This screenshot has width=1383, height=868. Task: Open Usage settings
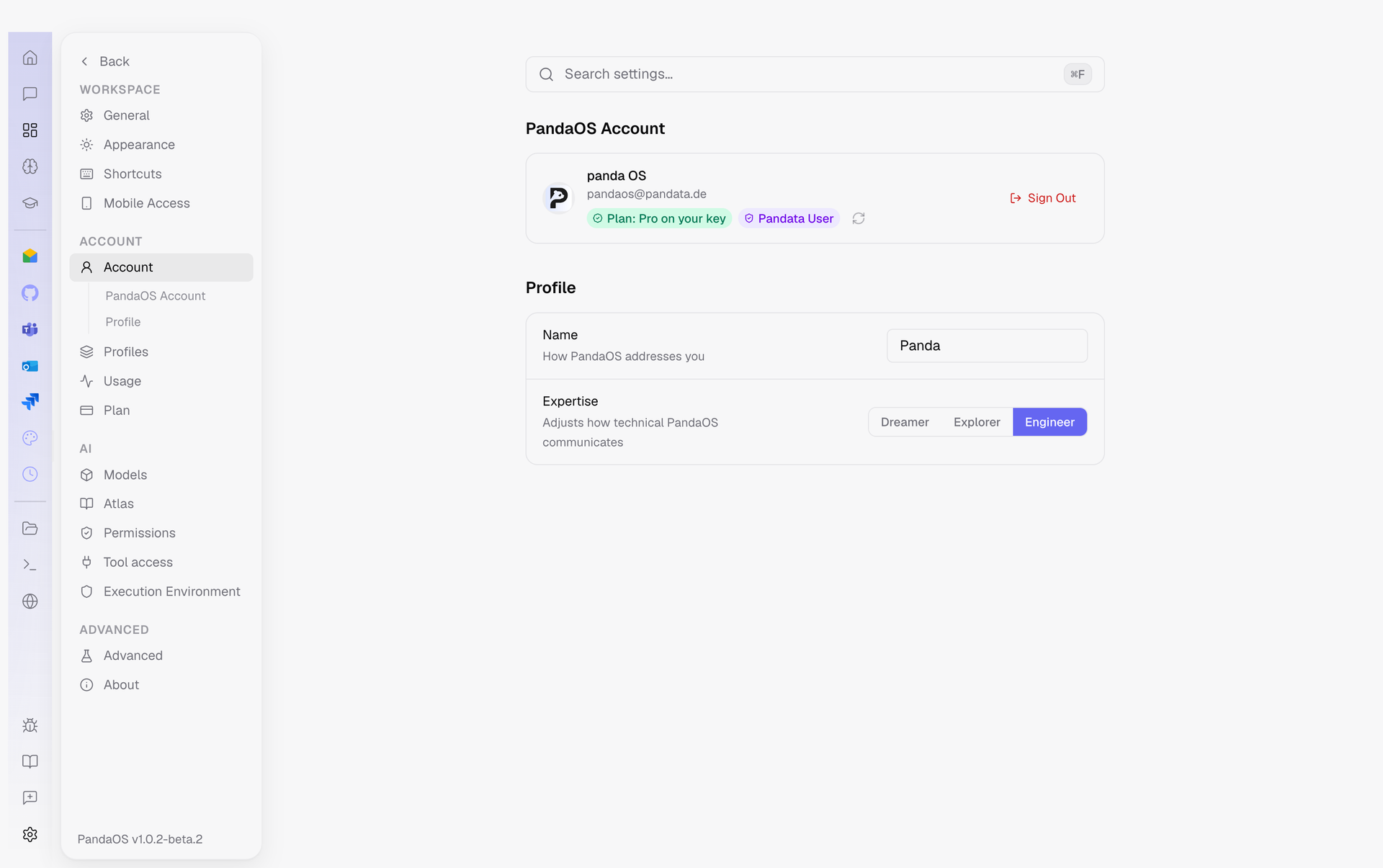(x=161, y=381)
